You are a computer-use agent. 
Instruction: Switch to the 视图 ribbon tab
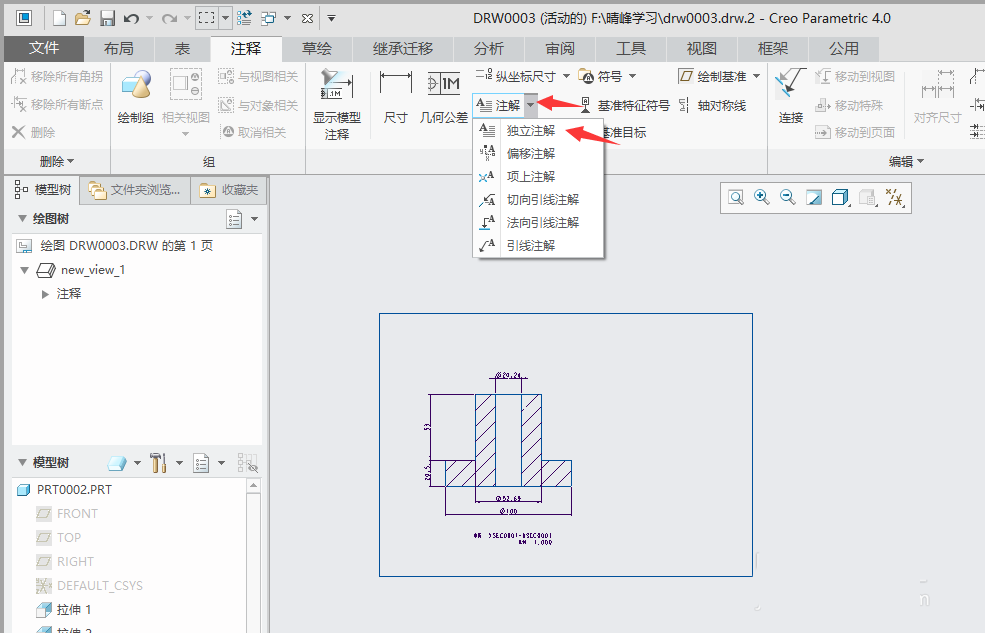(704, 48)
